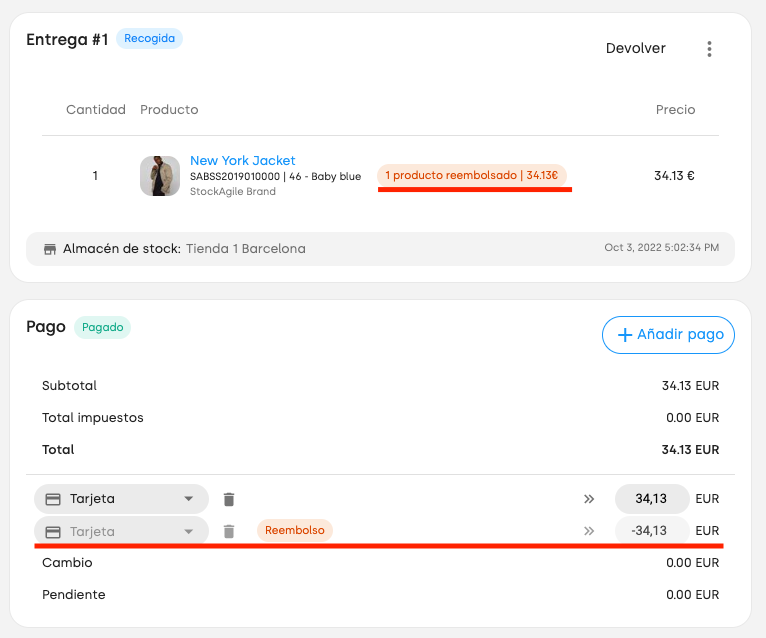
Task: Delete the first Tarjeta payment row
Action: pos(229,499)
